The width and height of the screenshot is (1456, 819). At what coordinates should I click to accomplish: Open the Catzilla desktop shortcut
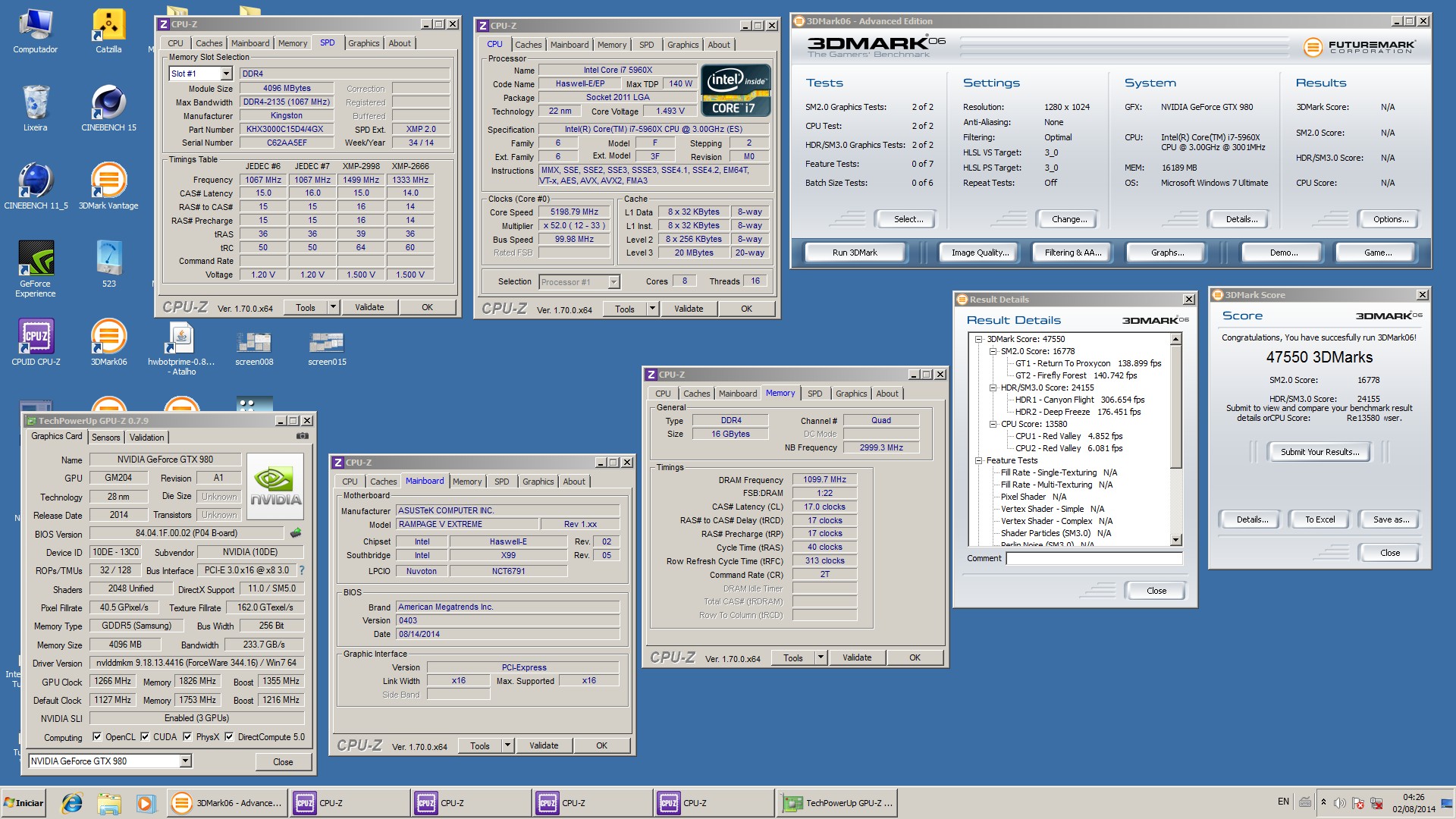[x=108, y=31]
